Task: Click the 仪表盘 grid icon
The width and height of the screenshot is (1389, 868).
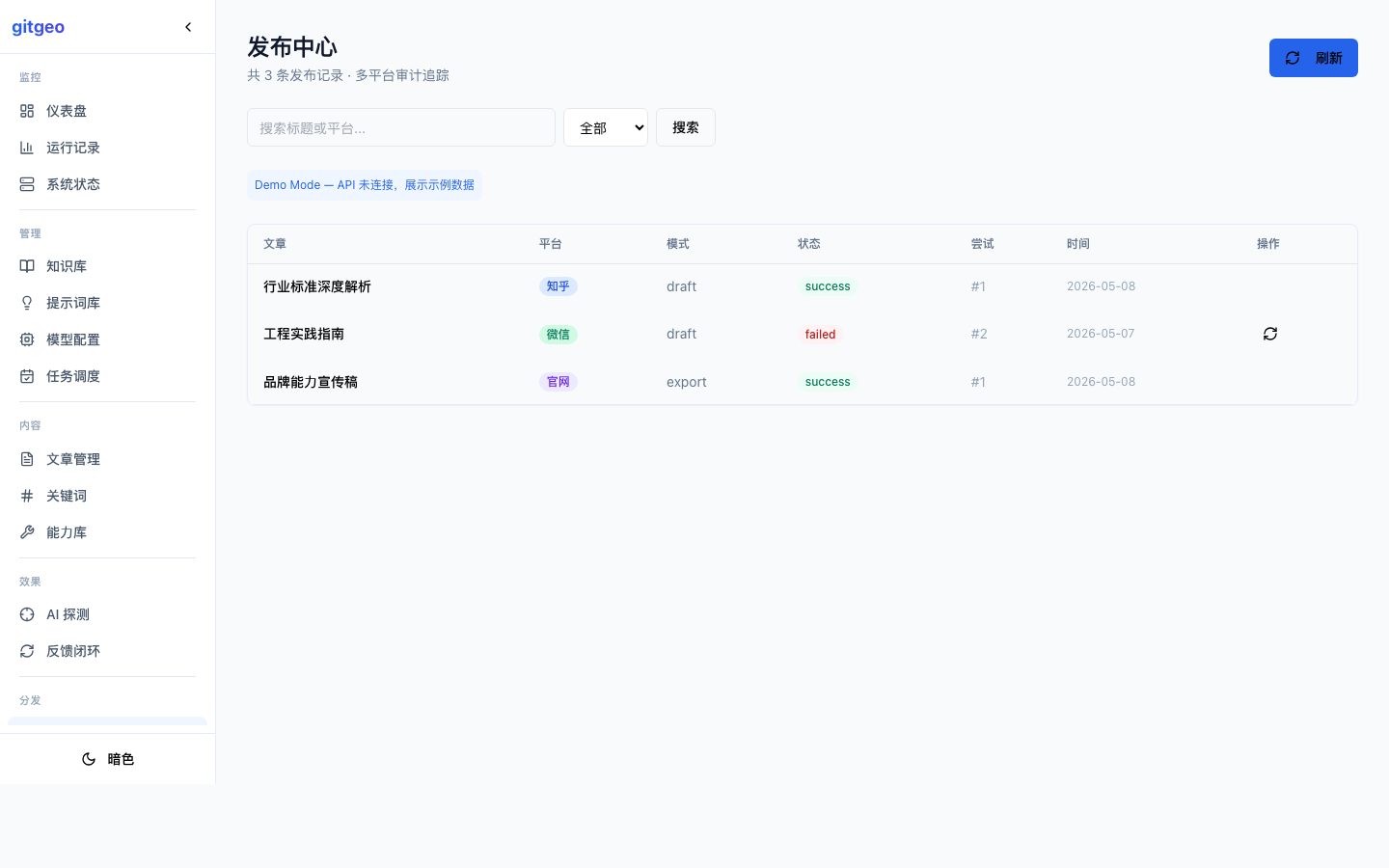Action: (27, 111)
